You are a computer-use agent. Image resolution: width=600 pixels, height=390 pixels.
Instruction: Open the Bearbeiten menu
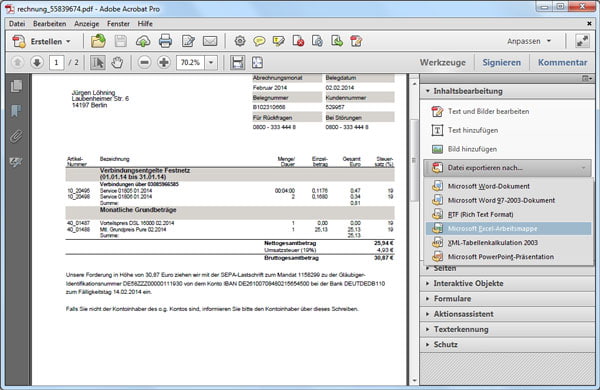49,24
